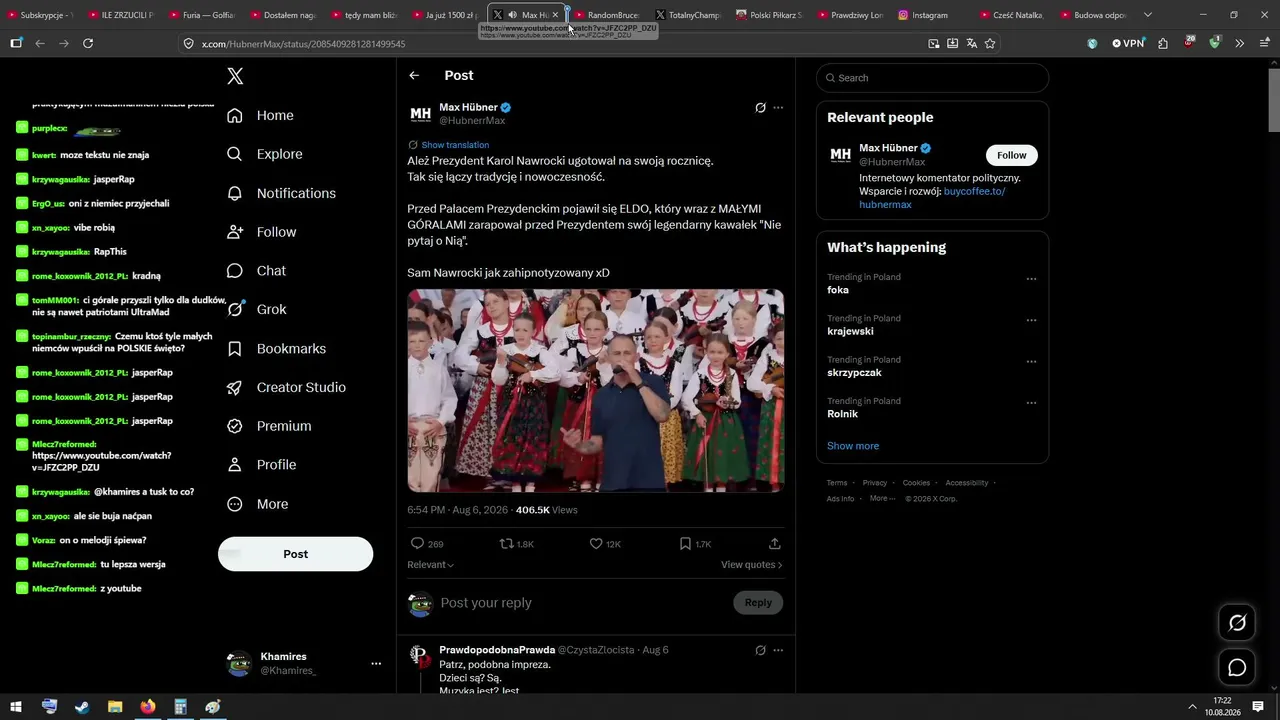This screenshot has width=1280, height=720.
Task: Click the X logo in the sidebar
Action: click(x=235, y=76)
